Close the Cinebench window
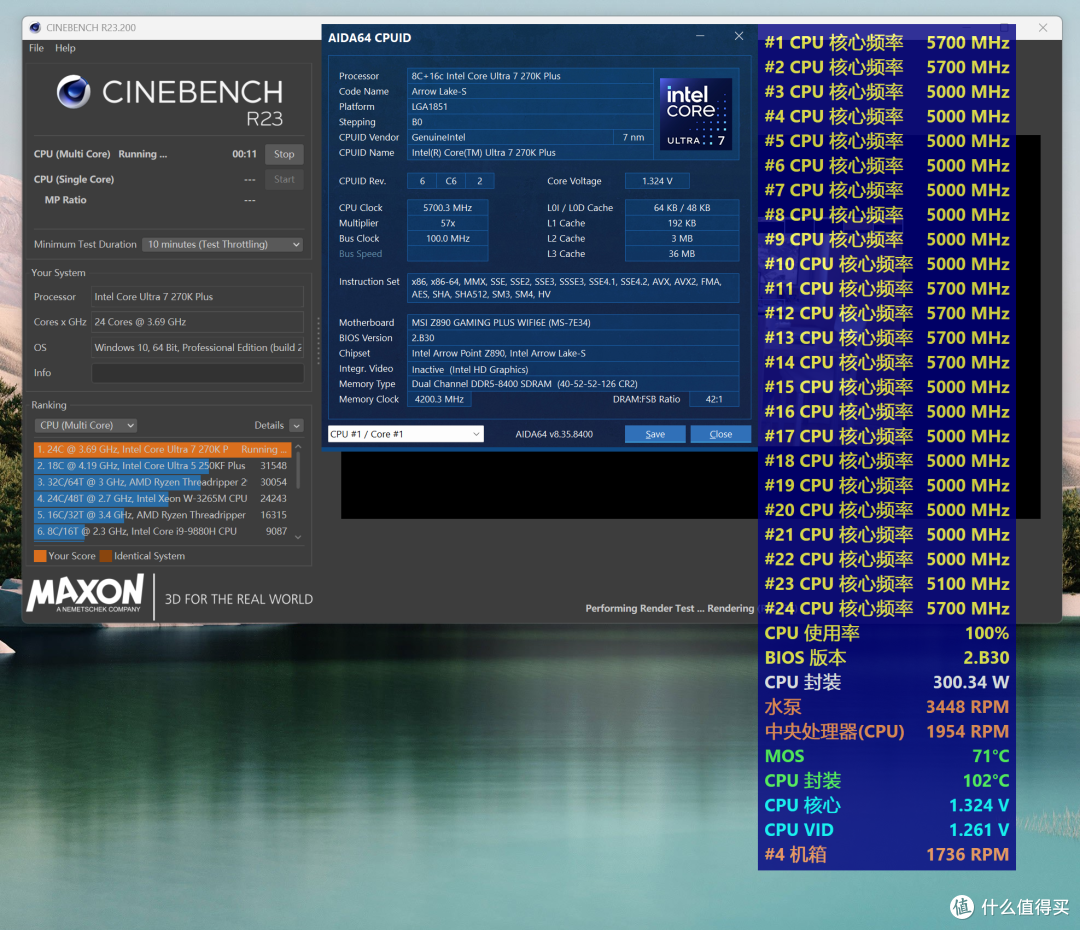Screen dimensions: 1080x930 1043,28
